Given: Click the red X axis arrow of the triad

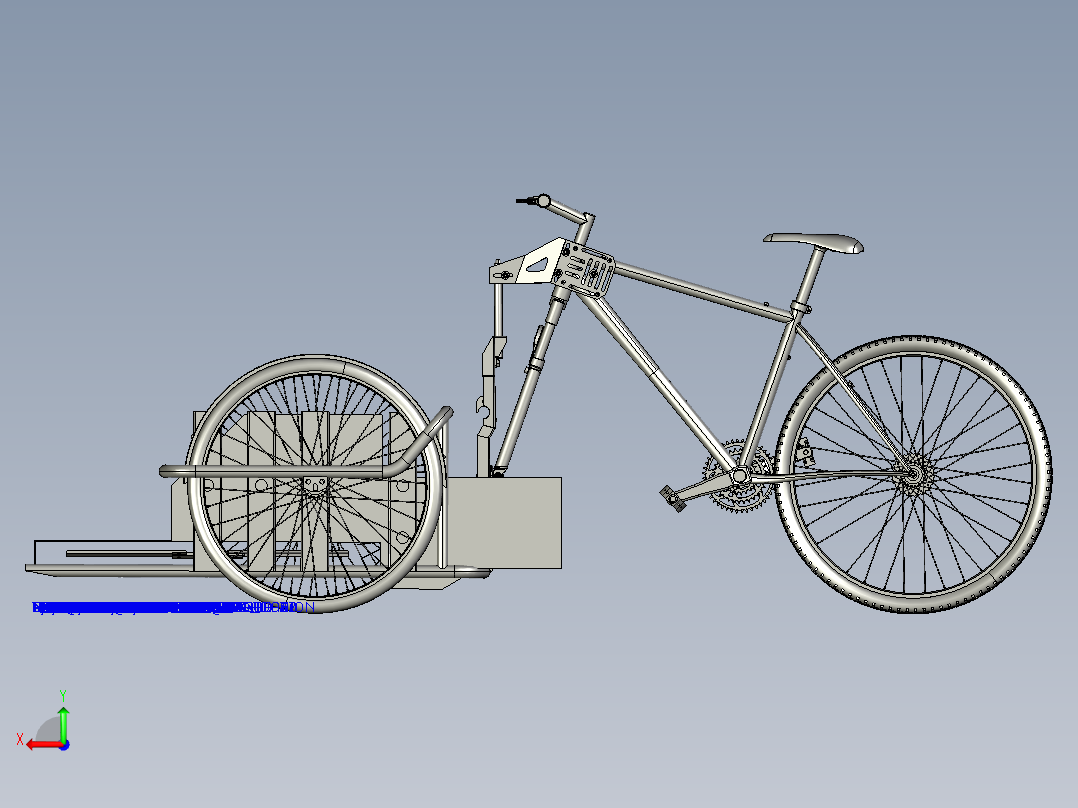Looking at the screenshot, I should click(43, 745).
